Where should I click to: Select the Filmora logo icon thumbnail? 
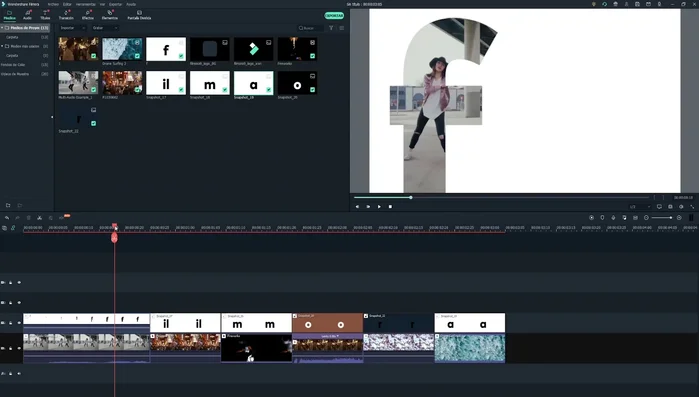click(x=254, y=49)
